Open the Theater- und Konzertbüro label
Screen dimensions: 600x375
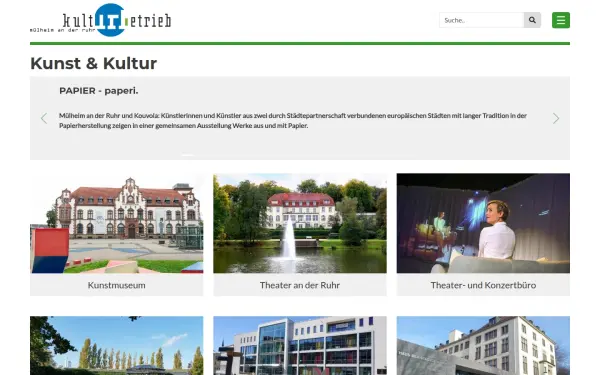click(x=483, y=285)
